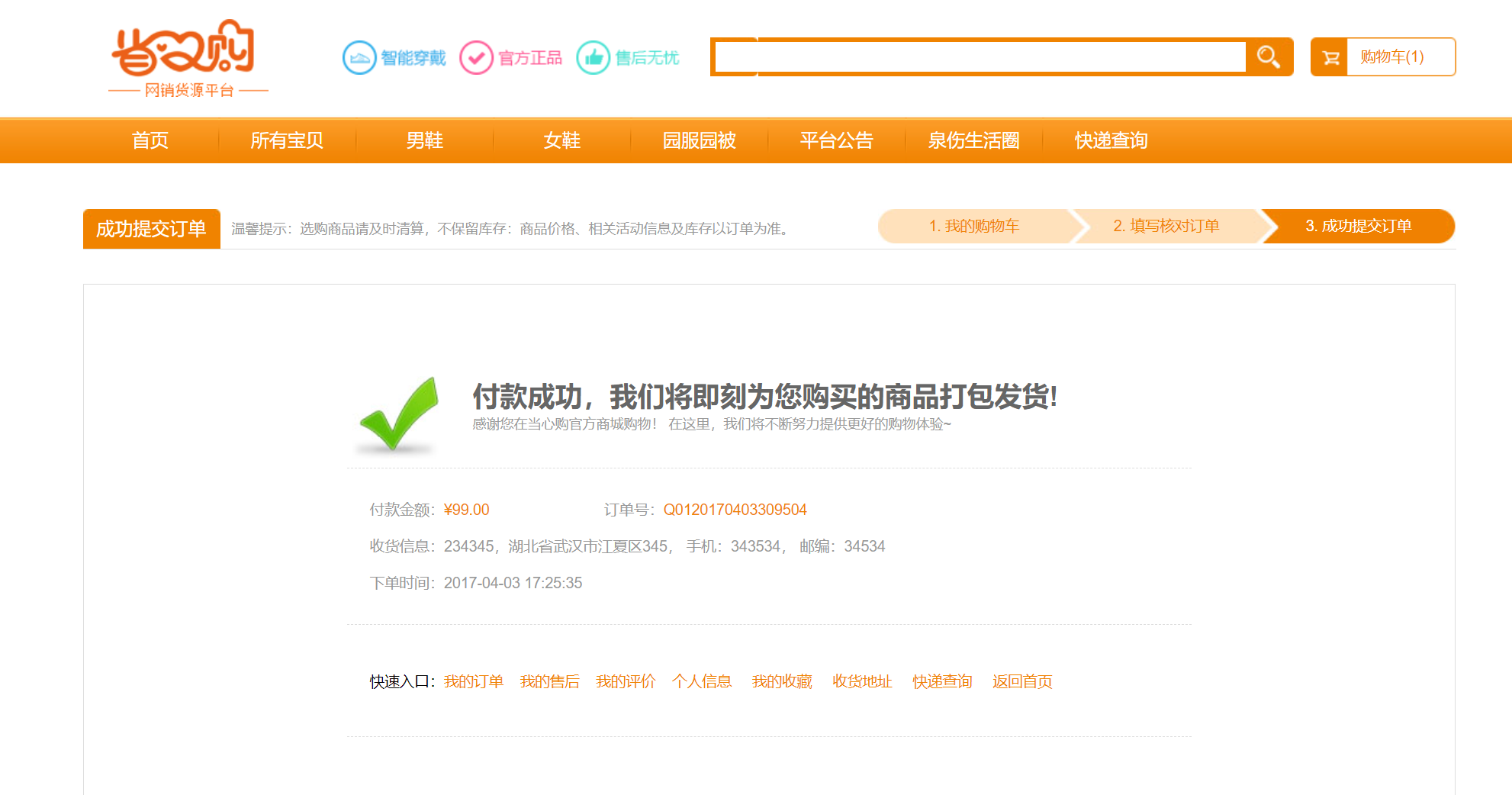Viewport: 1512px width, 795px height.
Task: Click order number Q0120170403309504
Action: [735, 510]
